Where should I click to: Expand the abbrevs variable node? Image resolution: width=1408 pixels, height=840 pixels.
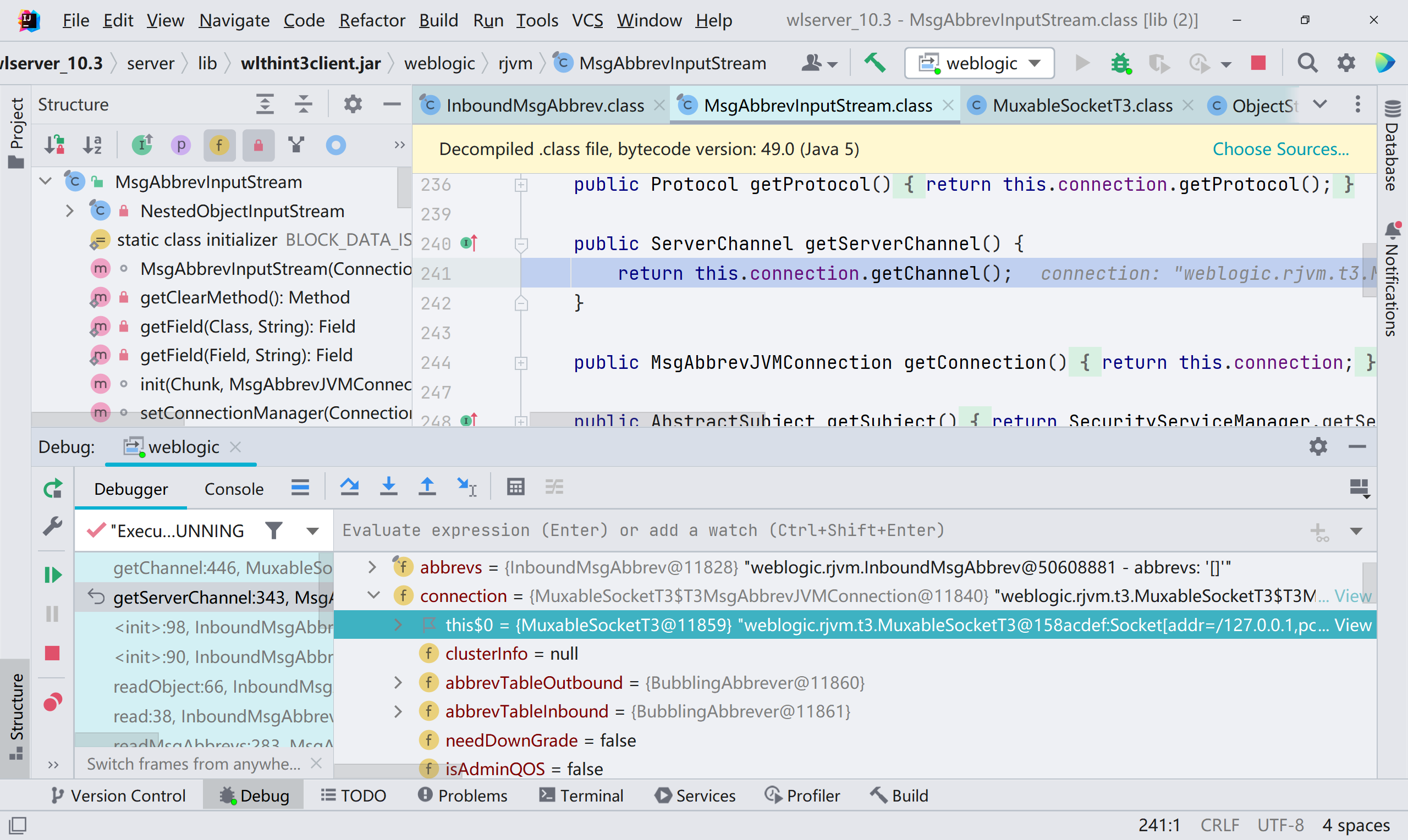coord(372,567)
